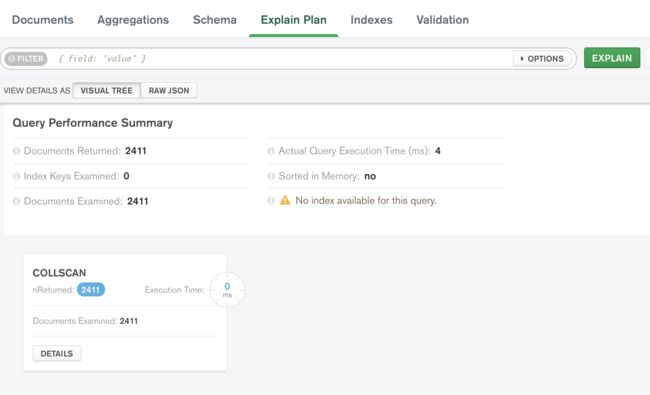The width and height of the screenshot is (650, 395).
Task: Open the Validation tab
Action: [x=442, y=20]
